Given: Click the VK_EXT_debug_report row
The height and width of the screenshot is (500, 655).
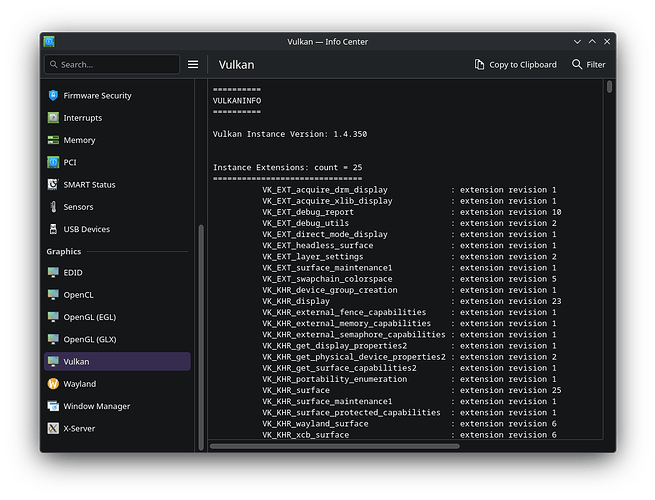Looking at the screenshot, I should point(412,212).
